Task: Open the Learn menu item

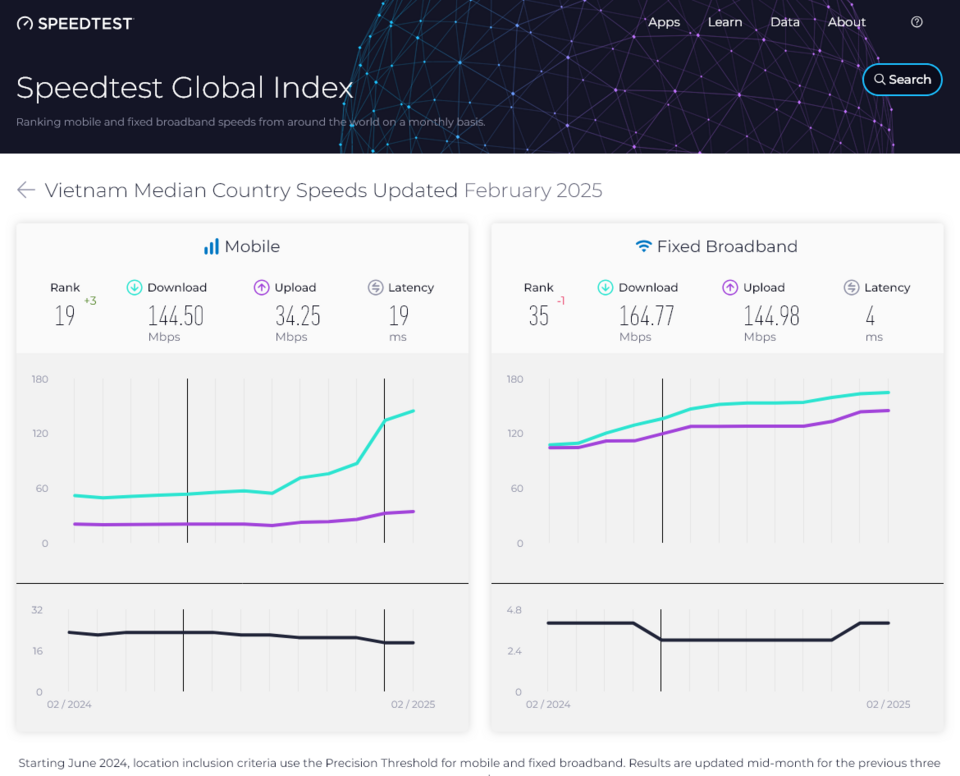Action: (x=725, y=22)
